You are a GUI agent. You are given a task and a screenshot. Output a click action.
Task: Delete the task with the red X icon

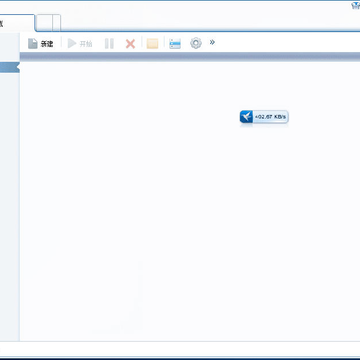click(130, 44)
